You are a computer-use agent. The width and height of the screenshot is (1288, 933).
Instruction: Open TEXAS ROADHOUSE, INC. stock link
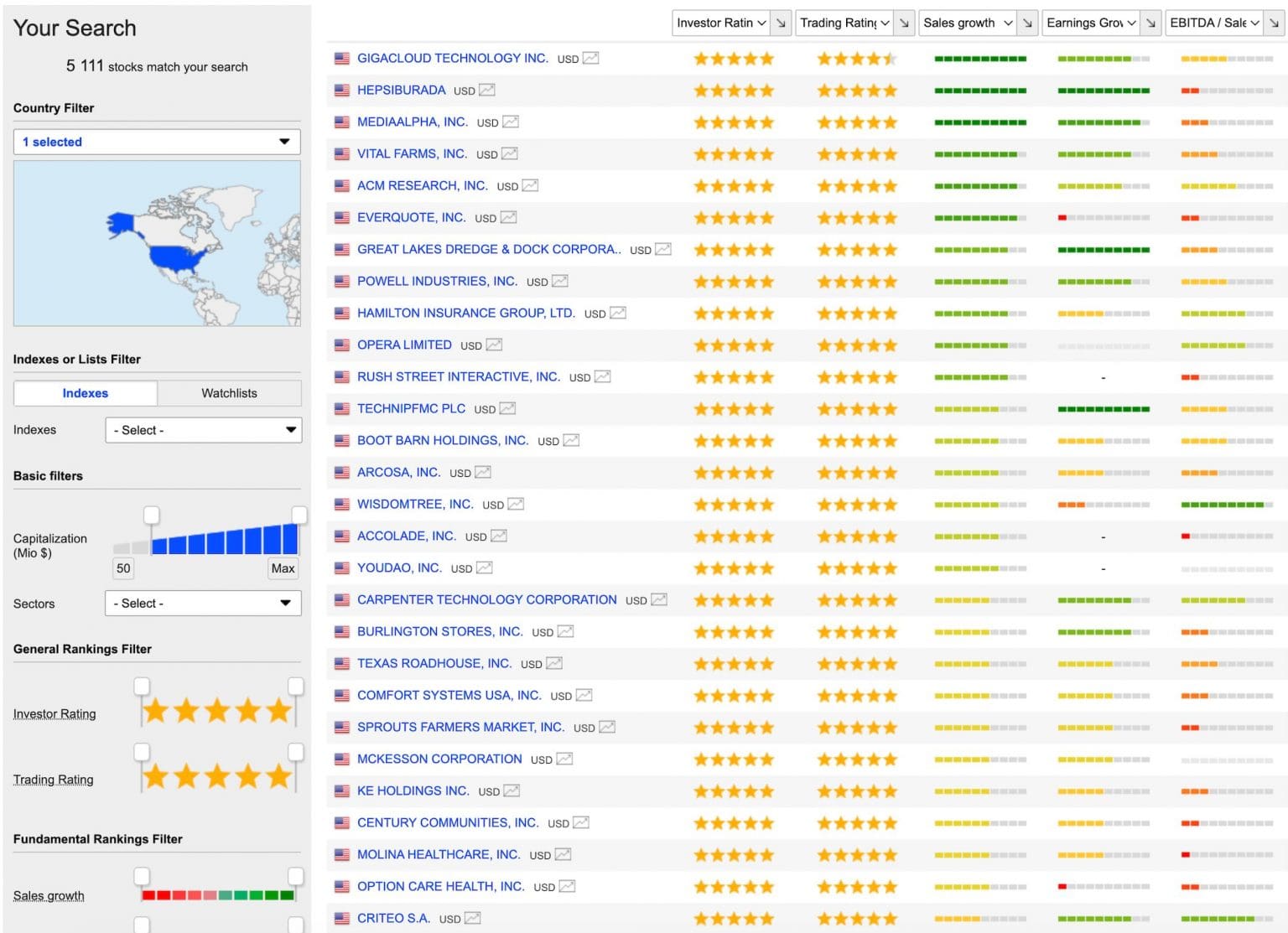(434, 663)
